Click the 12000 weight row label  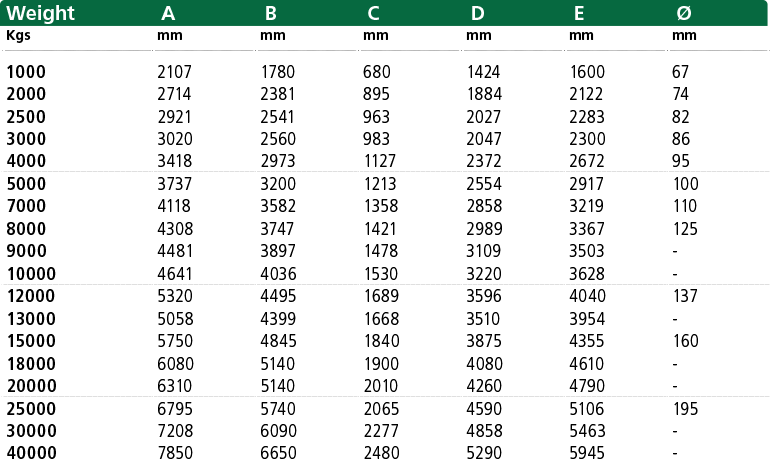pos(31,296)
